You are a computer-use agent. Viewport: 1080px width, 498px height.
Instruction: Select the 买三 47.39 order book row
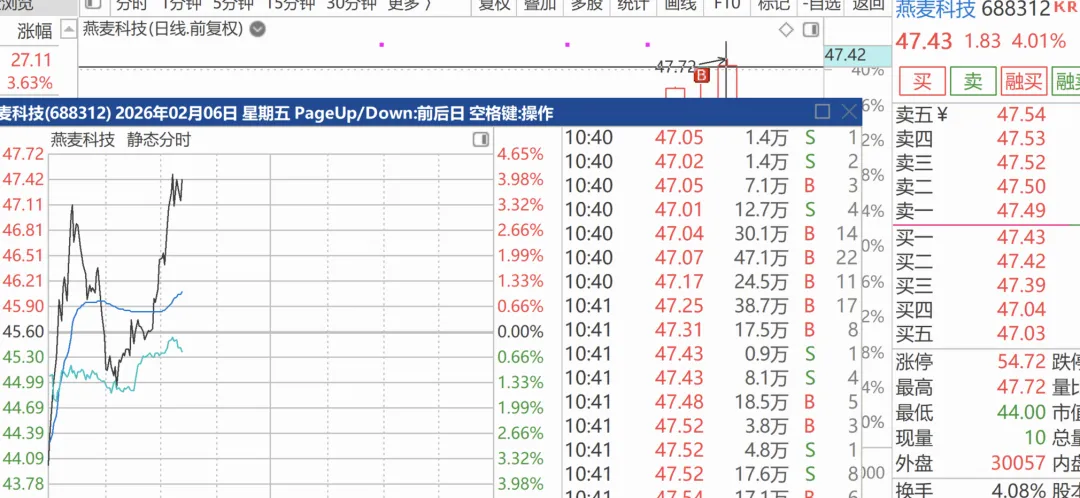[x=986, y=286]
